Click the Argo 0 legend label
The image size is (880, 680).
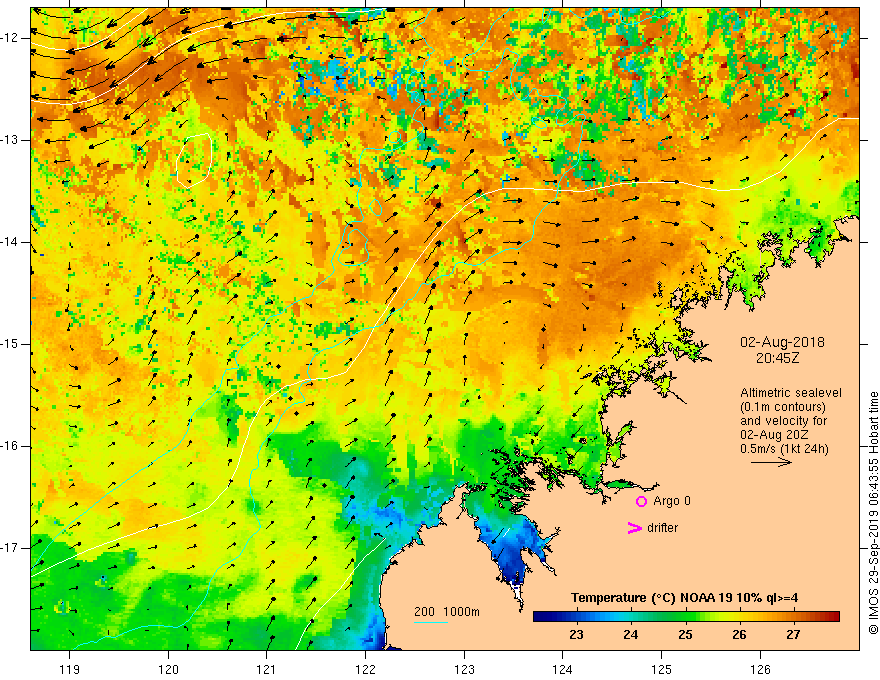672,501
